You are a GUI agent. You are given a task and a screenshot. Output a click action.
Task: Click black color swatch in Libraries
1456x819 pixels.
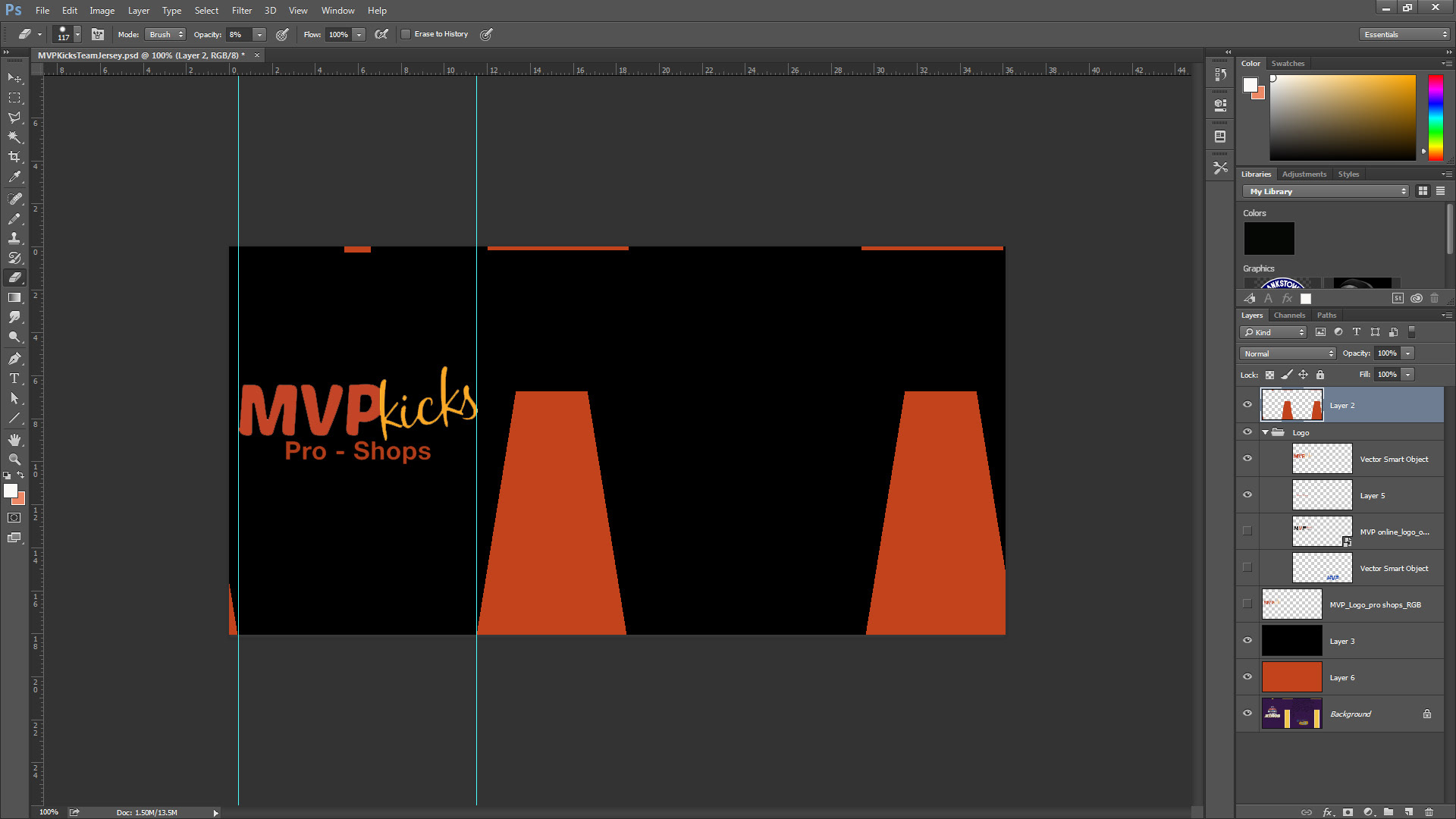click(x=1269, y=239)
